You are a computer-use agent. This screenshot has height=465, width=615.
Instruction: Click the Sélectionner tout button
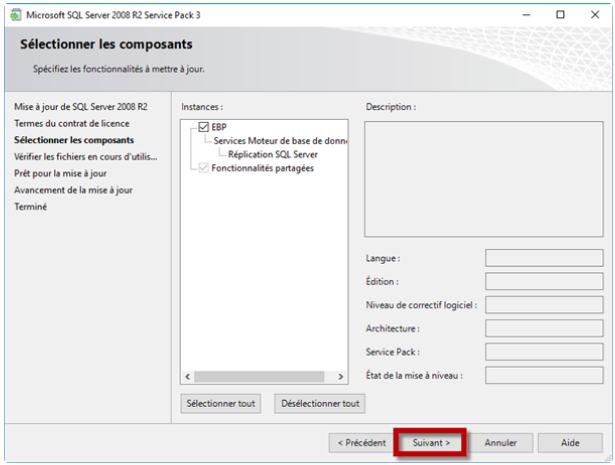point(221,403)
